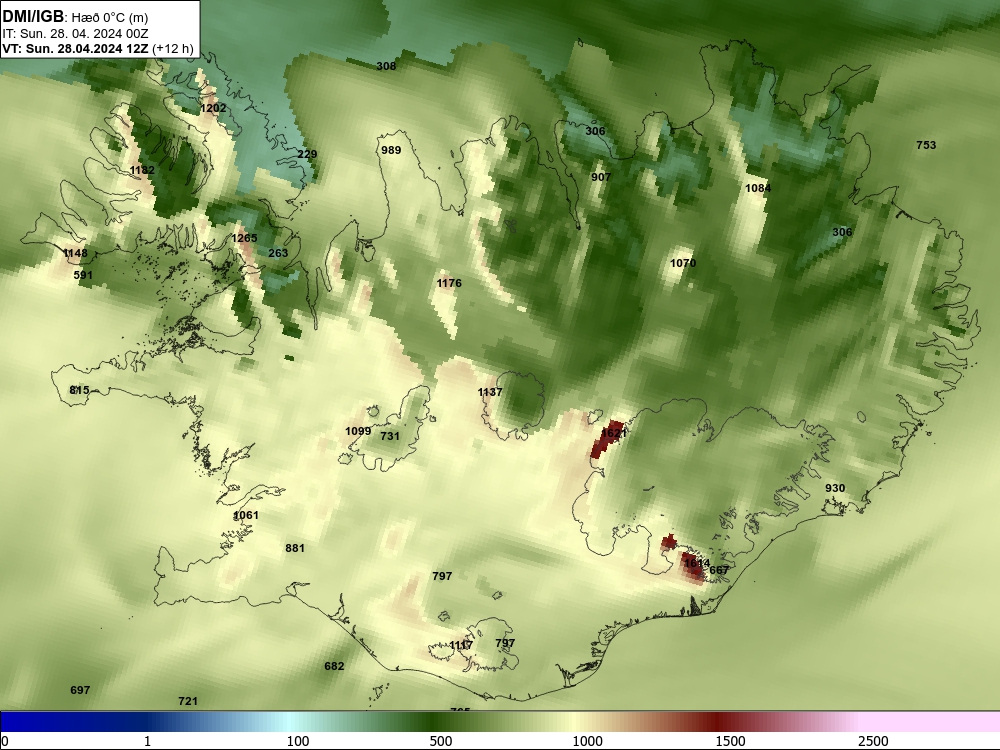Click the 1176 map value

click(x=449, y=283)
